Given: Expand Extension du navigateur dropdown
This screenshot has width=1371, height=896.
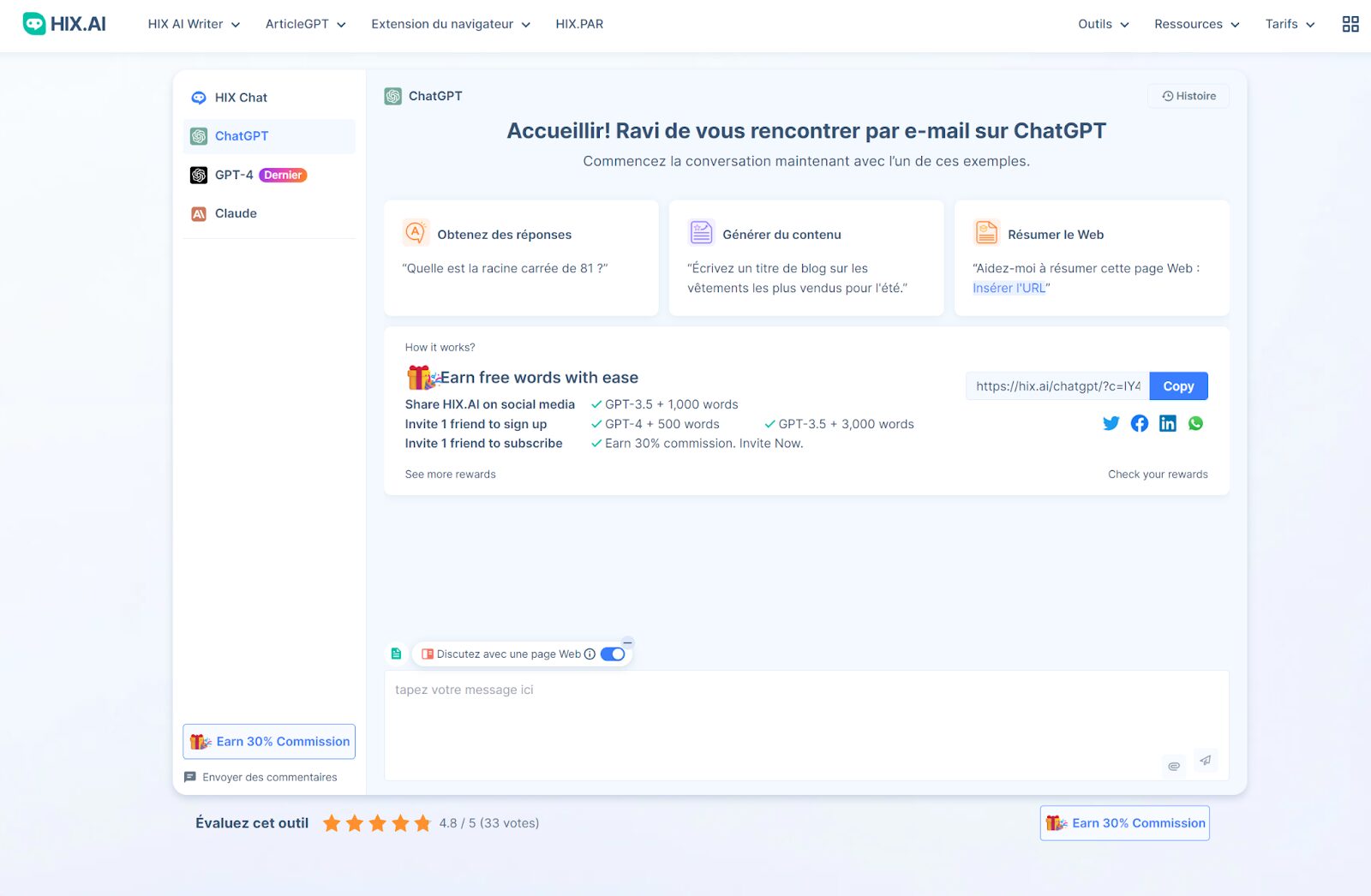Looking at the screenshot, I should click(x=451, y=24).
